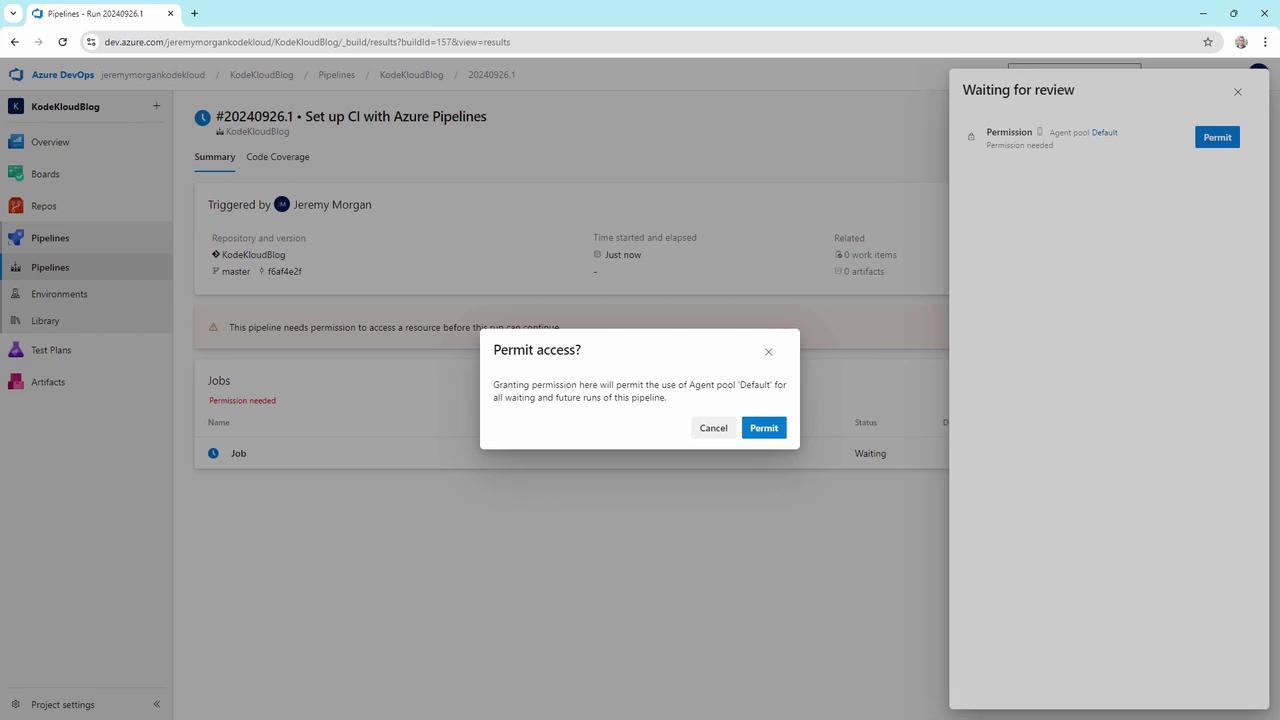
Task: Open the tab search dropdown arrow
Action: click(13, 13)
